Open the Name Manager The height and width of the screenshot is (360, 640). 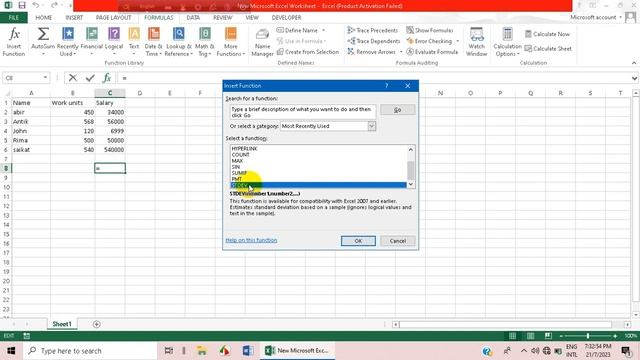point(262,42)
